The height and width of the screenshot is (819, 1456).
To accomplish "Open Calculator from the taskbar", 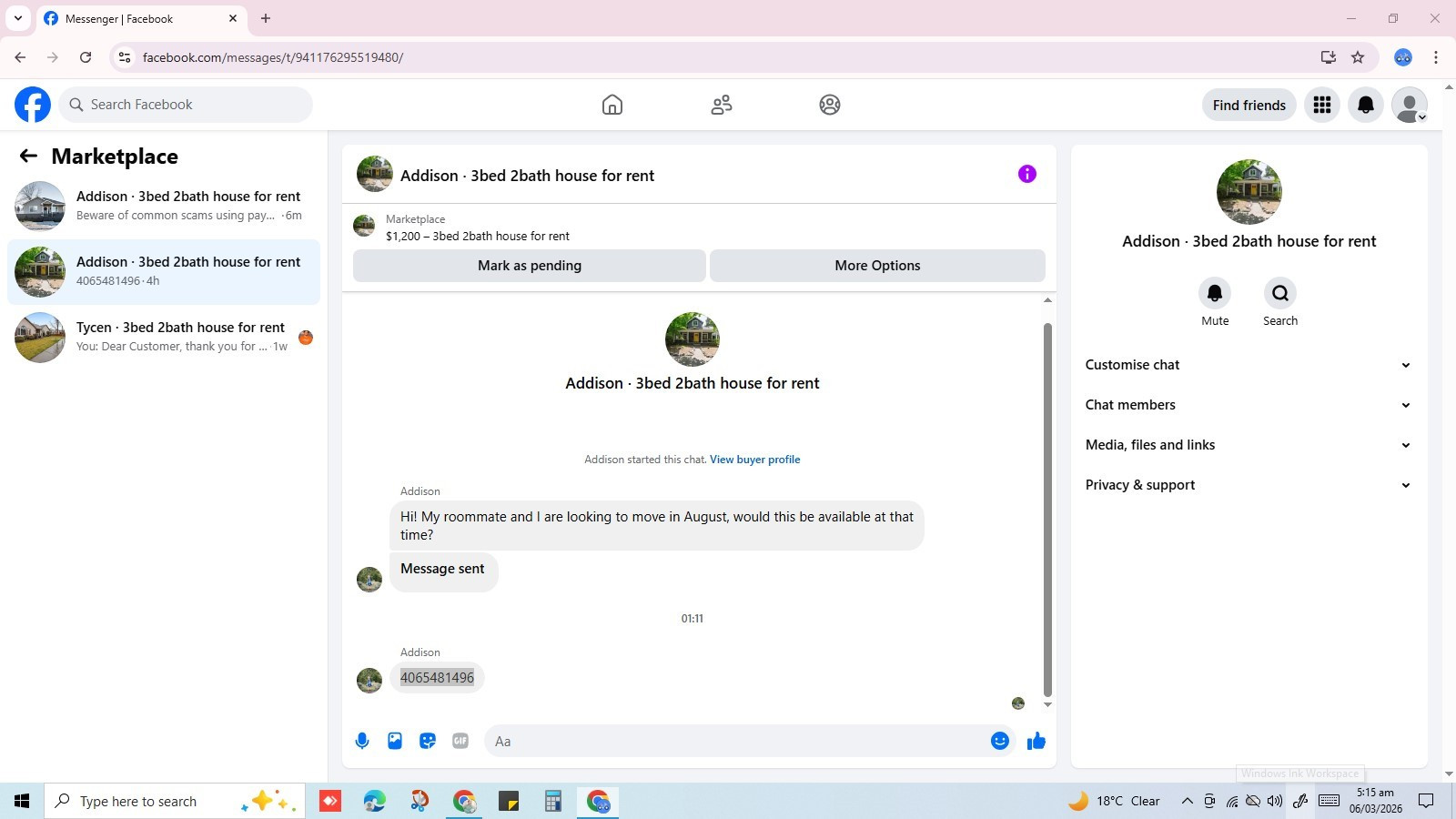I will tap(552, 801).
